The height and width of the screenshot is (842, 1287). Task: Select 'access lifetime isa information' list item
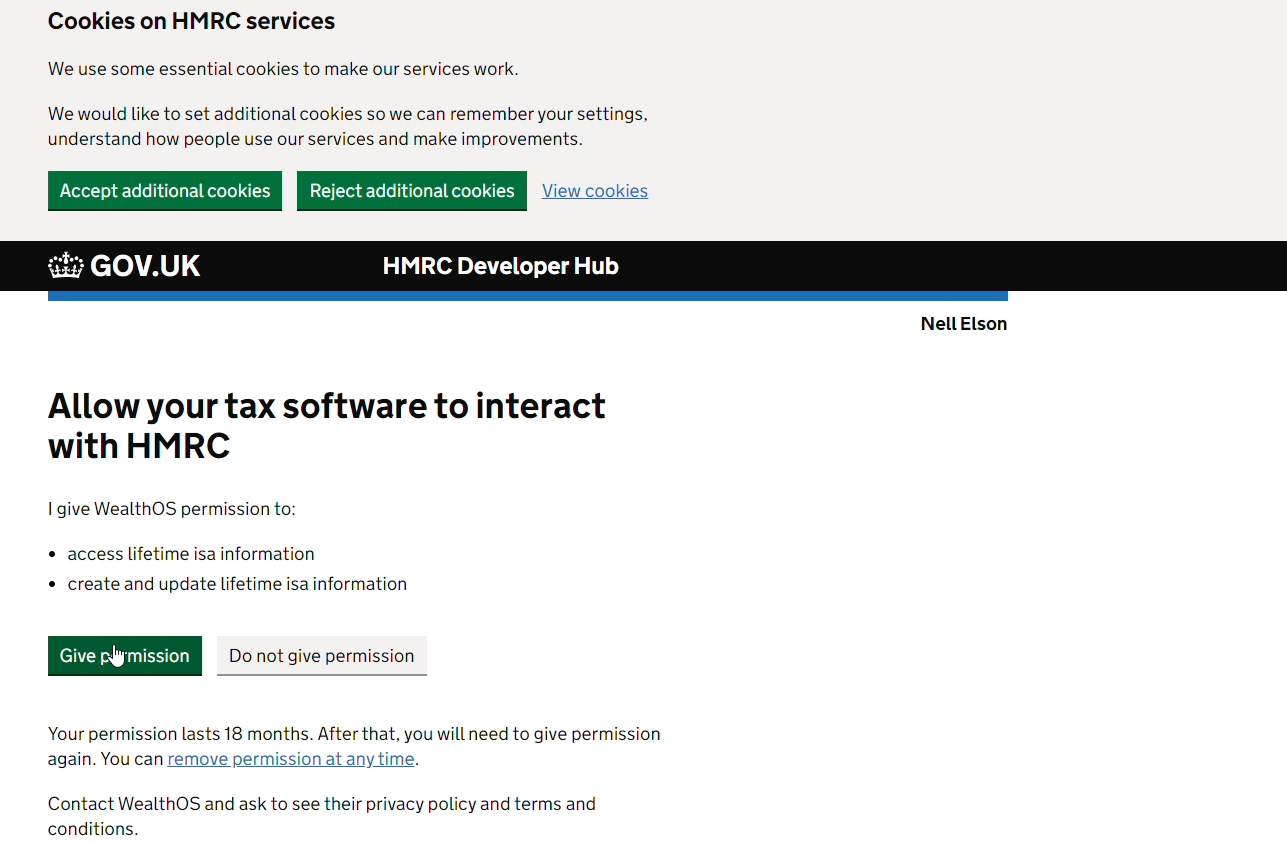coord(191,554)
